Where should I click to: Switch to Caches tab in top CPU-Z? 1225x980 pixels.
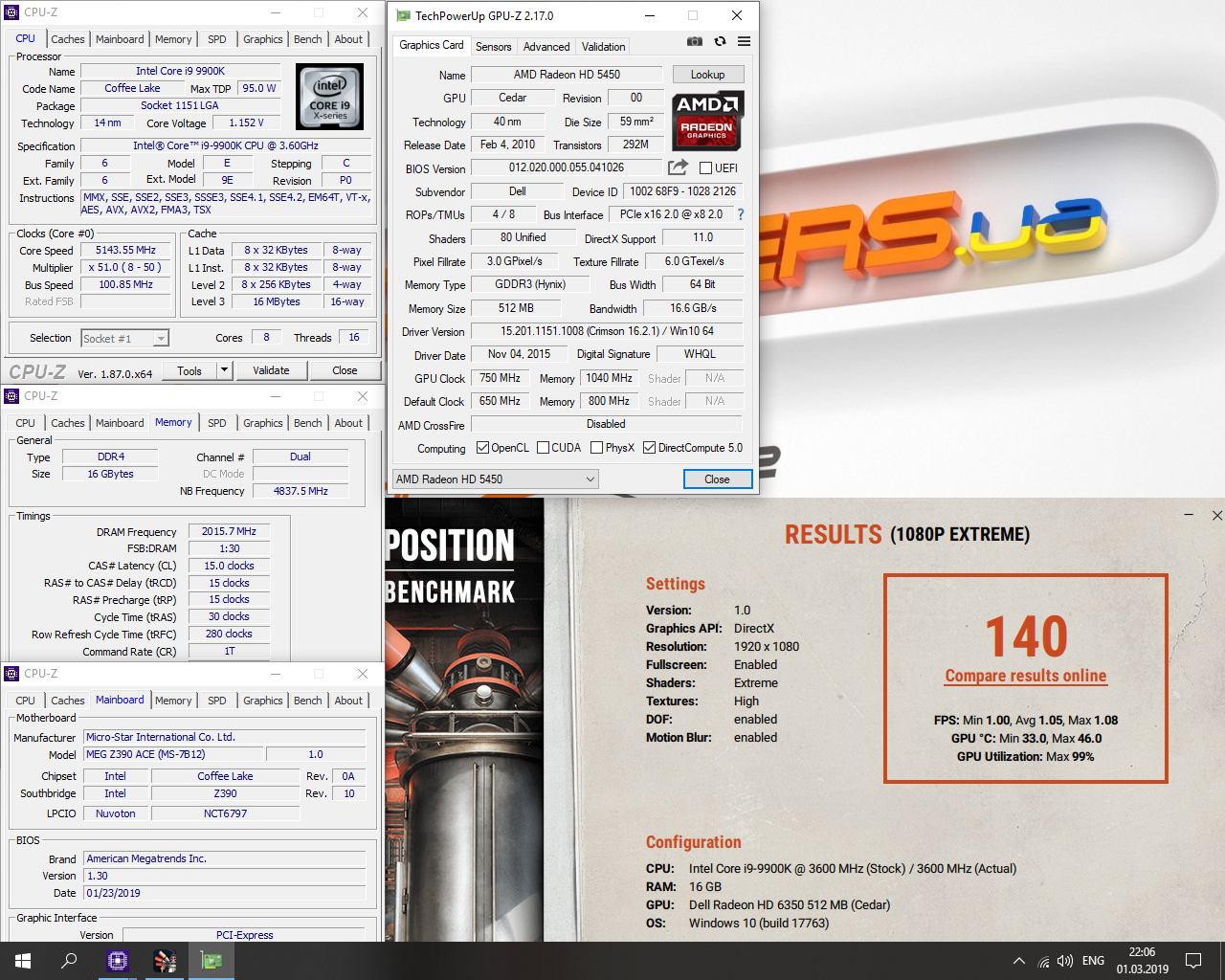coord(68,39)
